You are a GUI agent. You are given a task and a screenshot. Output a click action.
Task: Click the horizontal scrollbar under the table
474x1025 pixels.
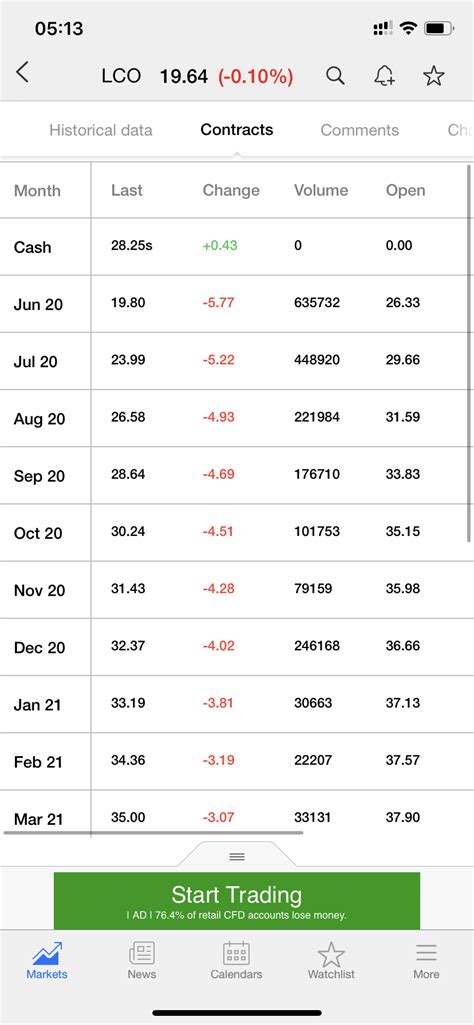(x=154, y=833)
